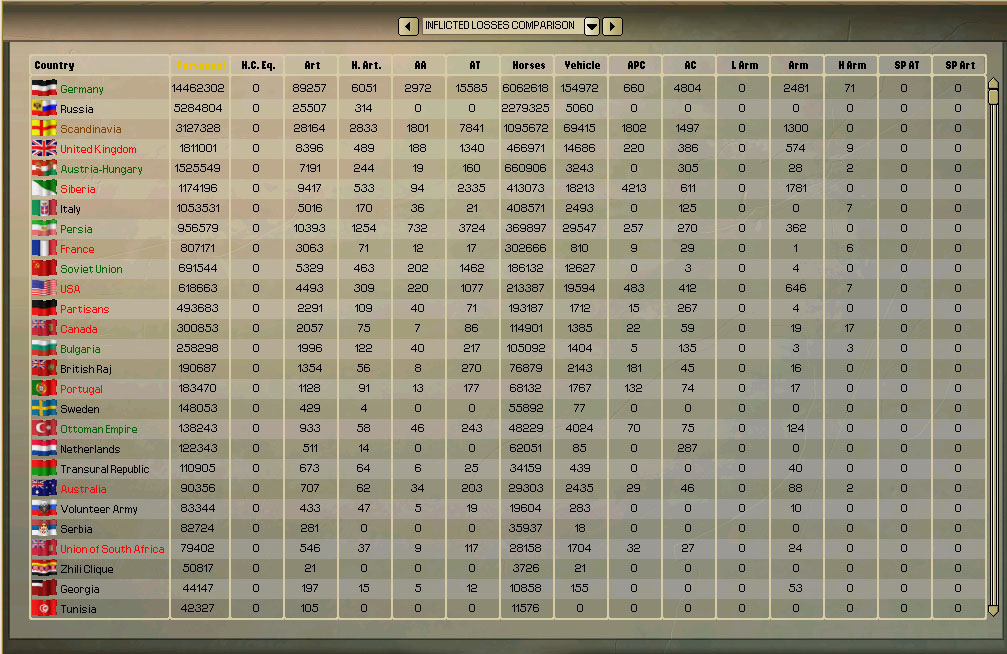Click the Australia flag icon
Viewport: 1007px width, 654px height.
44,488
